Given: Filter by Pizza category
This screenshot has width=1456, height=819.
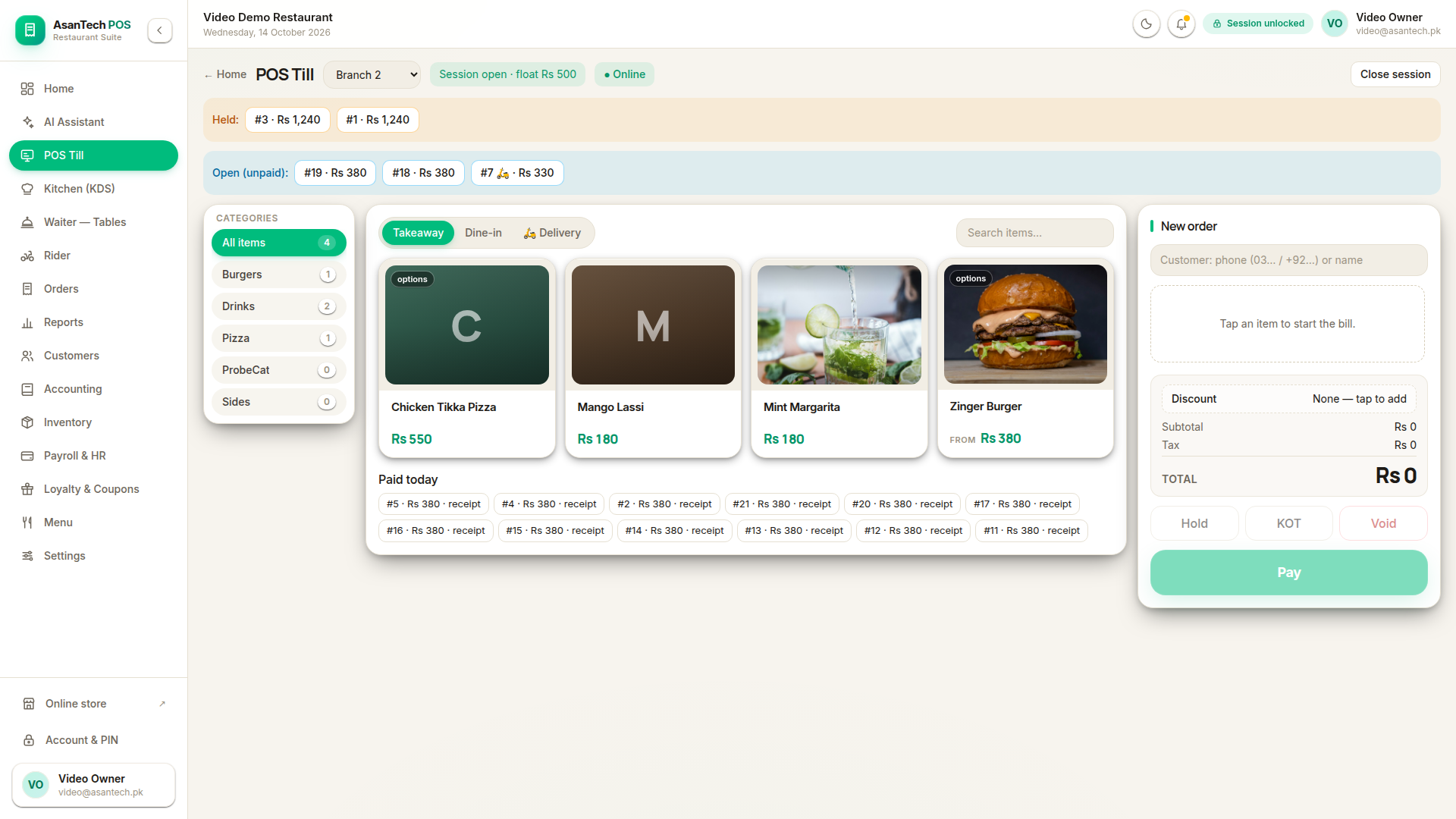Looking at the screenshot, I should coord(278,338).
